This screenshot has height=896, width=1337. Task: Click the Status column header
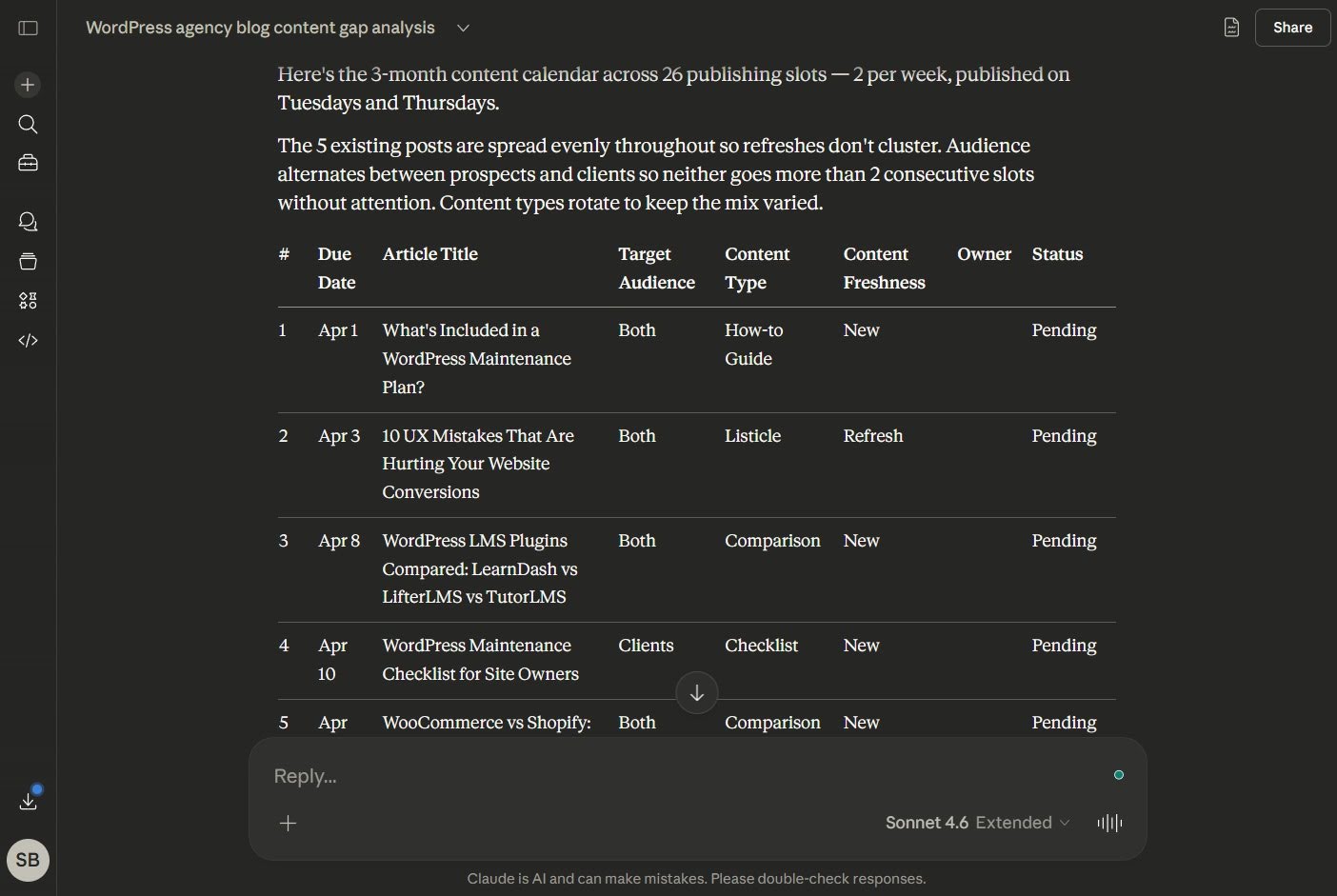tap(1057, 254)
